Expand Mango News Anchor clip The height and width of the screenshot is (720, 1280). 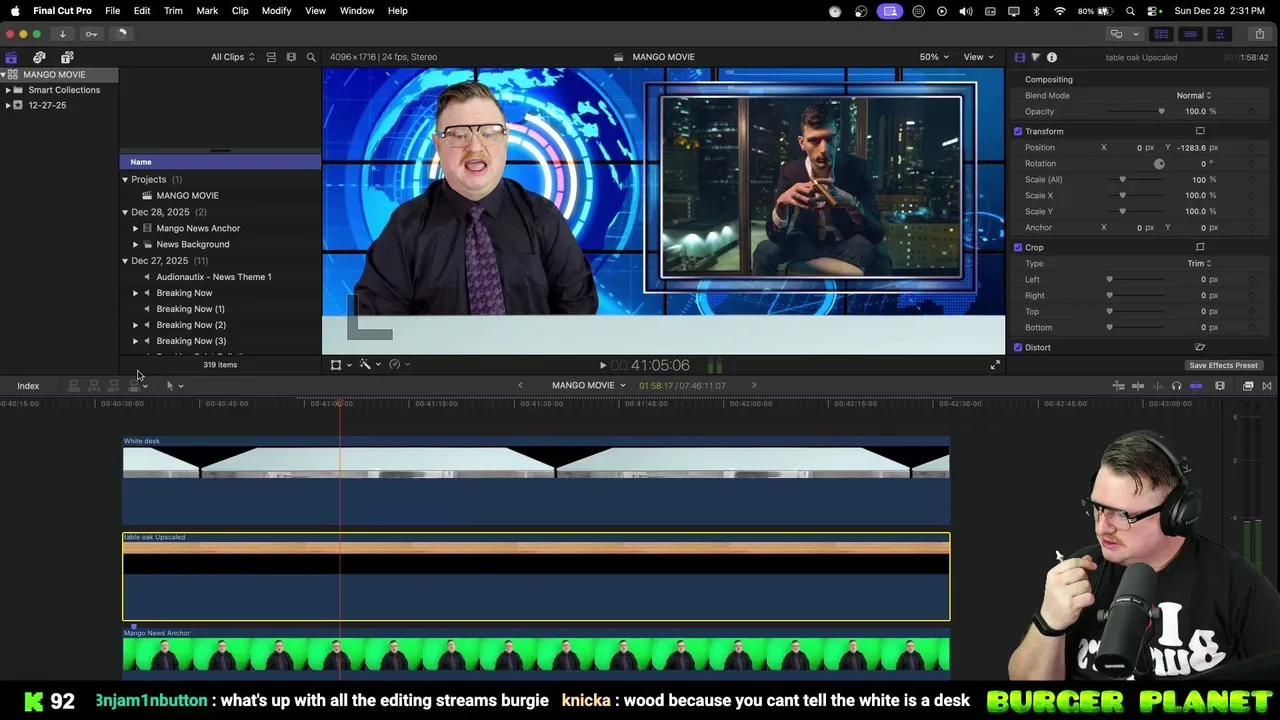click(x=135, y=228)
